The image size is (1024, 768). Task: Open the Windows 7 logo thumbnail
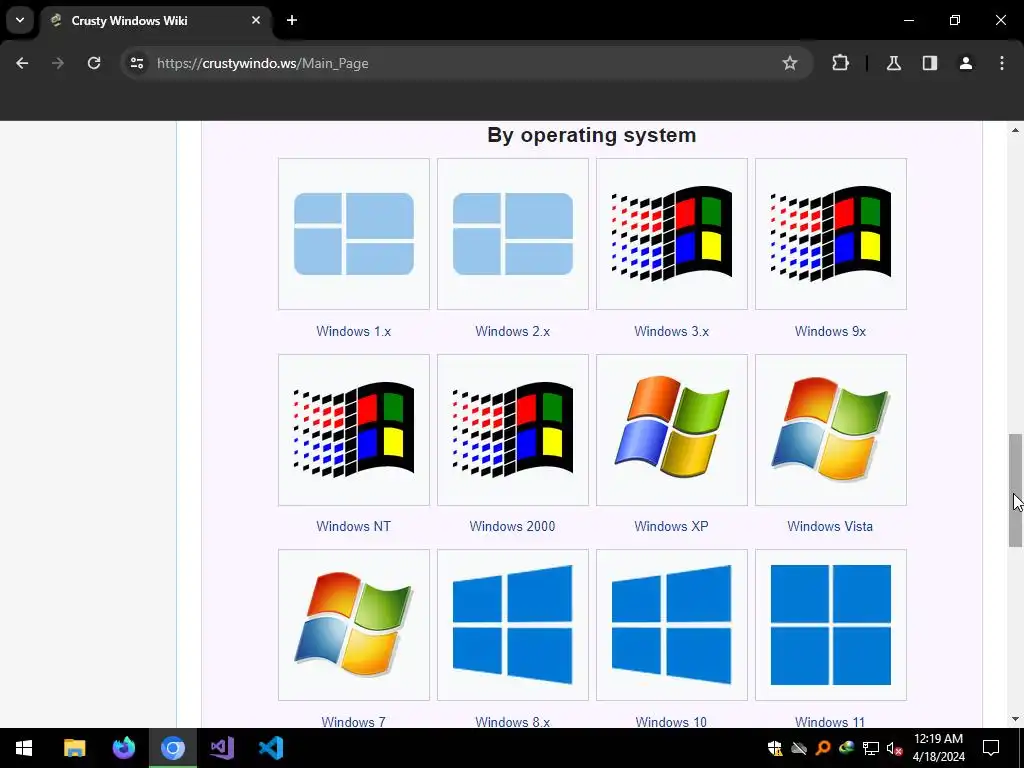click(353, 625)
